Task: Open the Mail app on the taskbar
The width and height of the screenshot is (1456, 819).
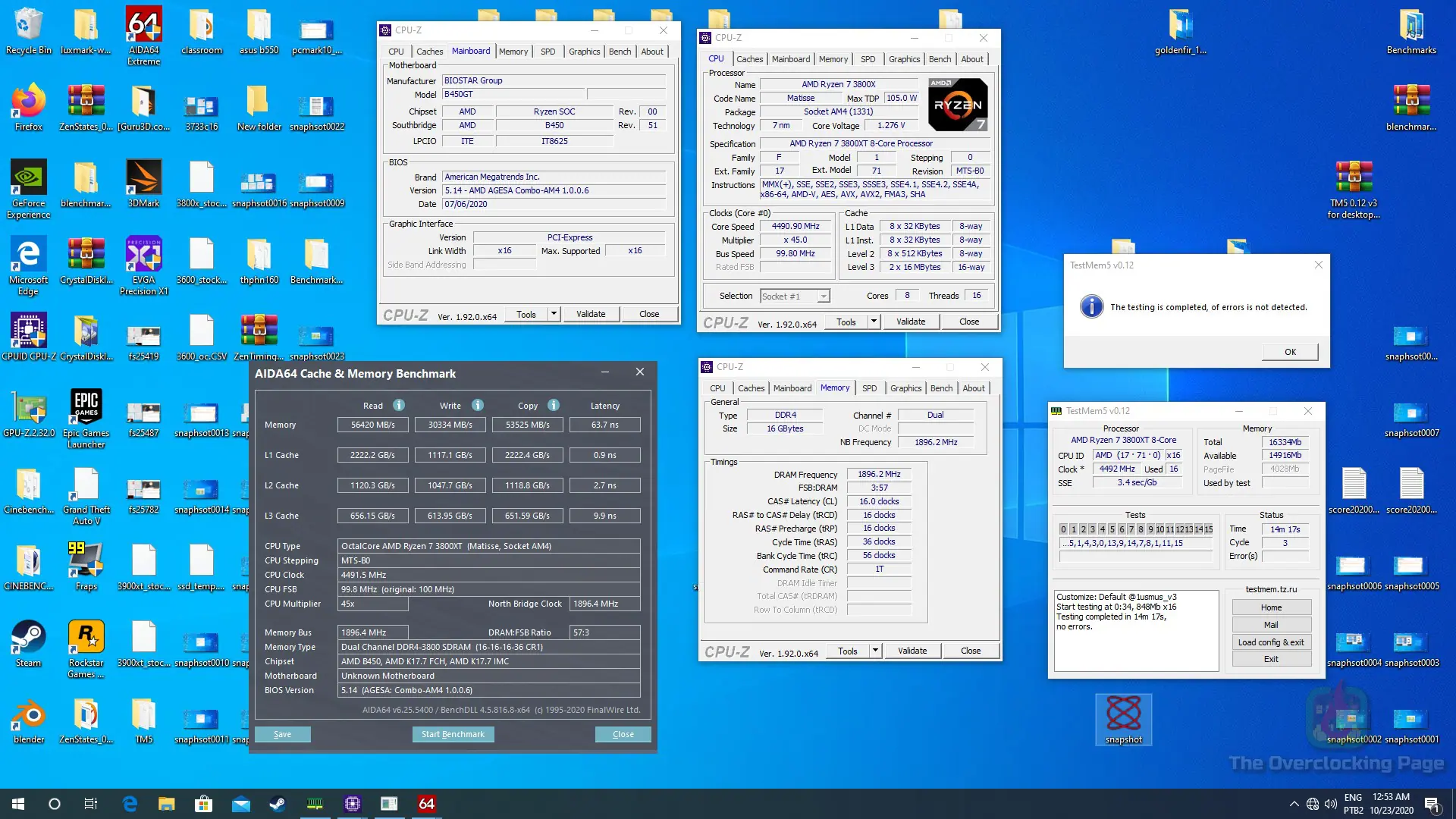Action: tap(240, 804)
